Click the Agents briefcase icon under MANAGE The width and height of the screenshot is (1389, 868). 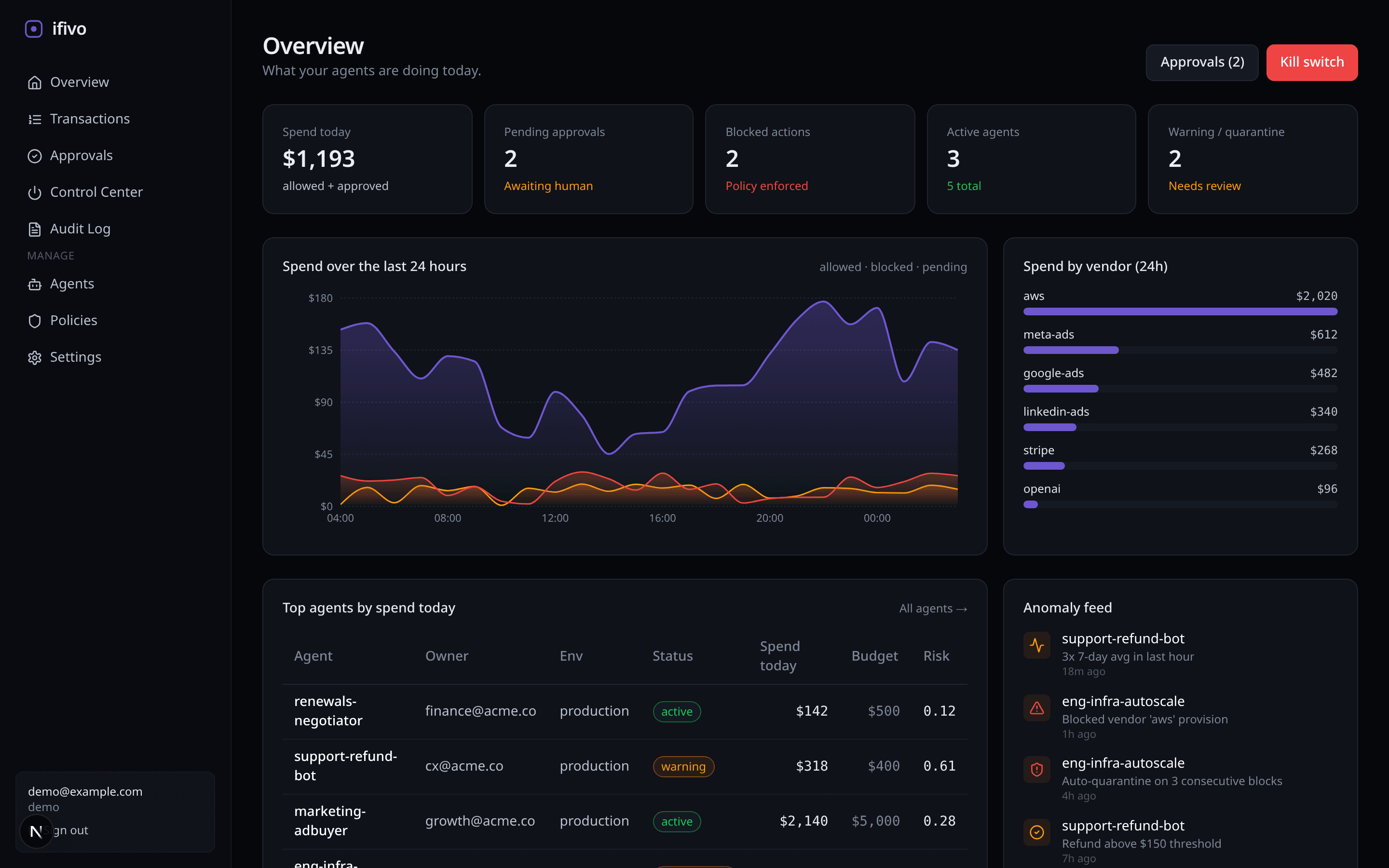pos(35,284)
